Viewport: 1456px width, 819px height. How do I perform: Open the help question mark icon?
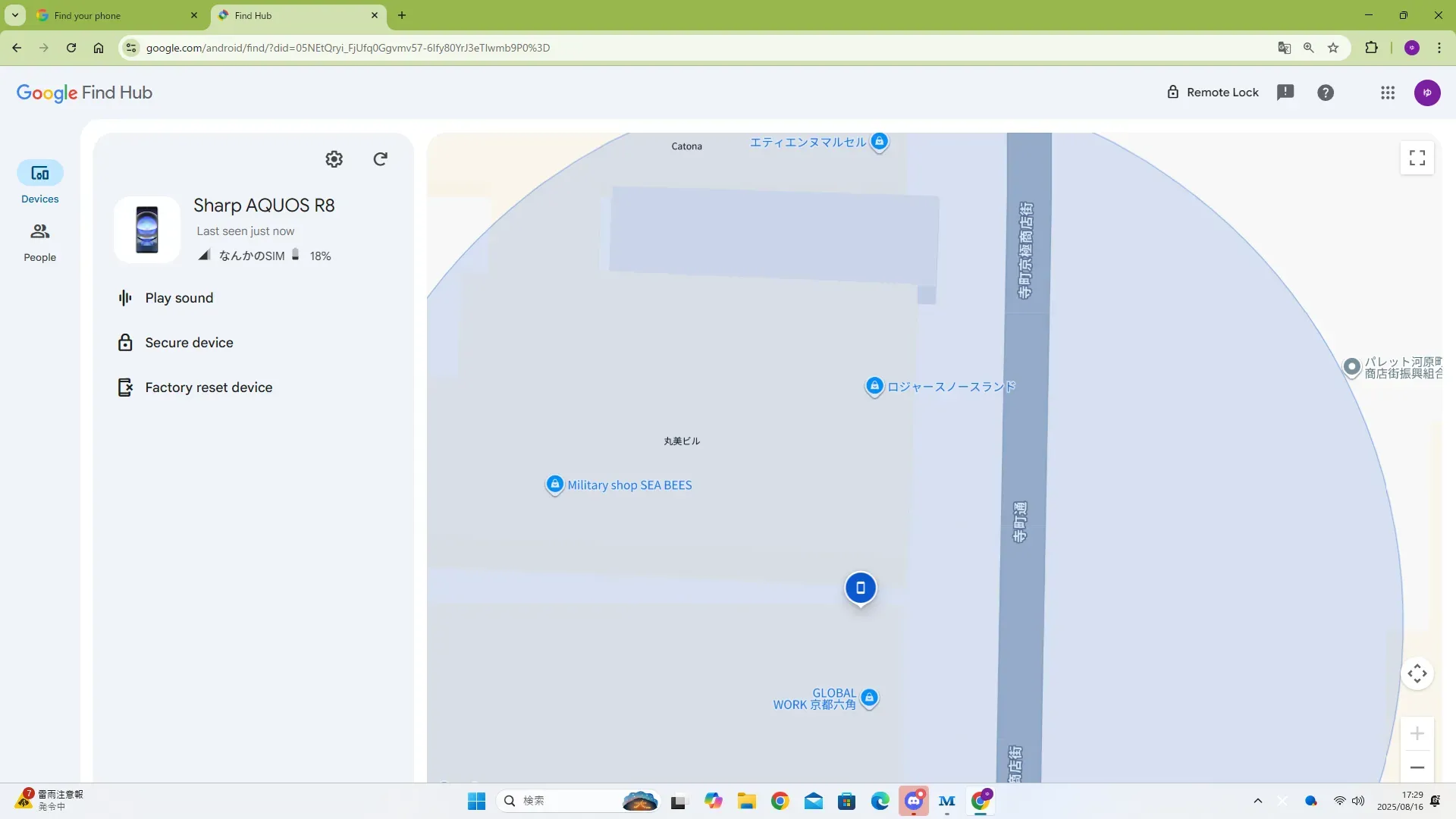(x=1325, y=93)
